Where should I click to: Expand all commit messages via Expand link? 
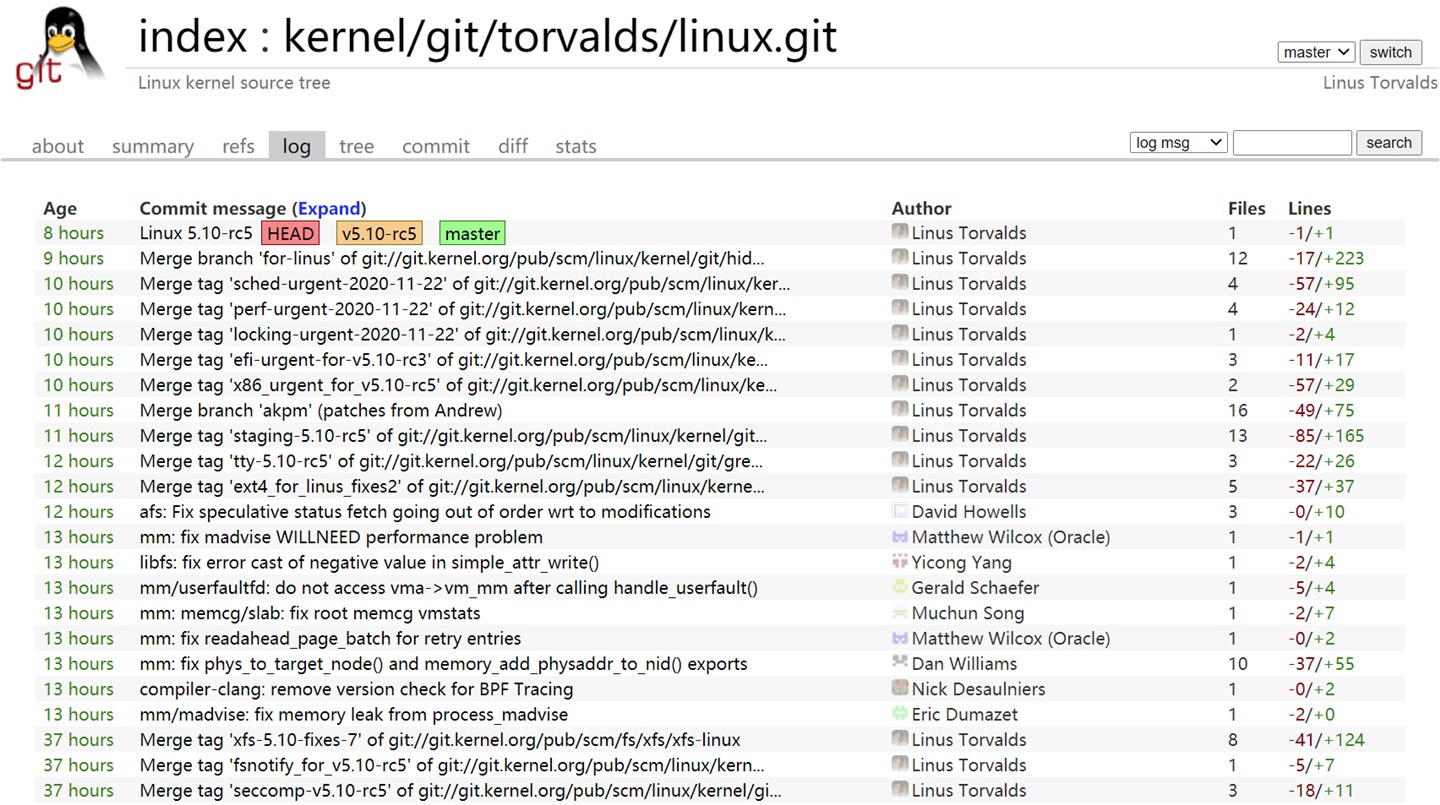pyautogui.click(x=329, y=208)
